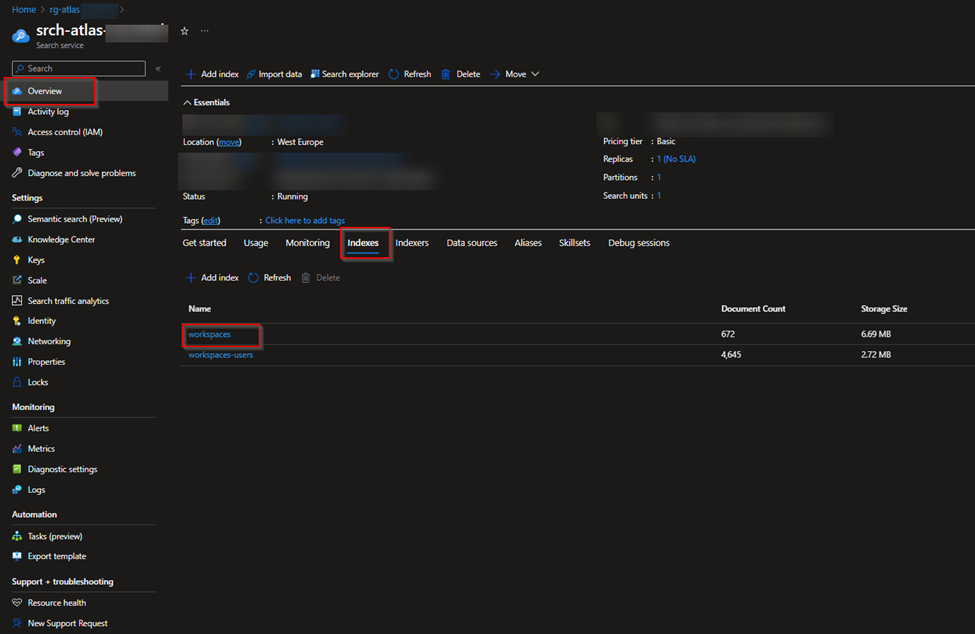Open Access control (IAM) icon
975x634 pixels.
17,132
